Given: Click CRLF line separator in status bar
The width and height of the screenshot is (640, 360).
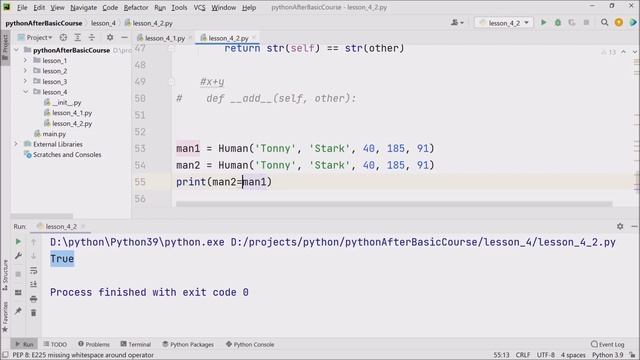Looking at the screenshot, I should pyautogui.click(x=523, y=355).
